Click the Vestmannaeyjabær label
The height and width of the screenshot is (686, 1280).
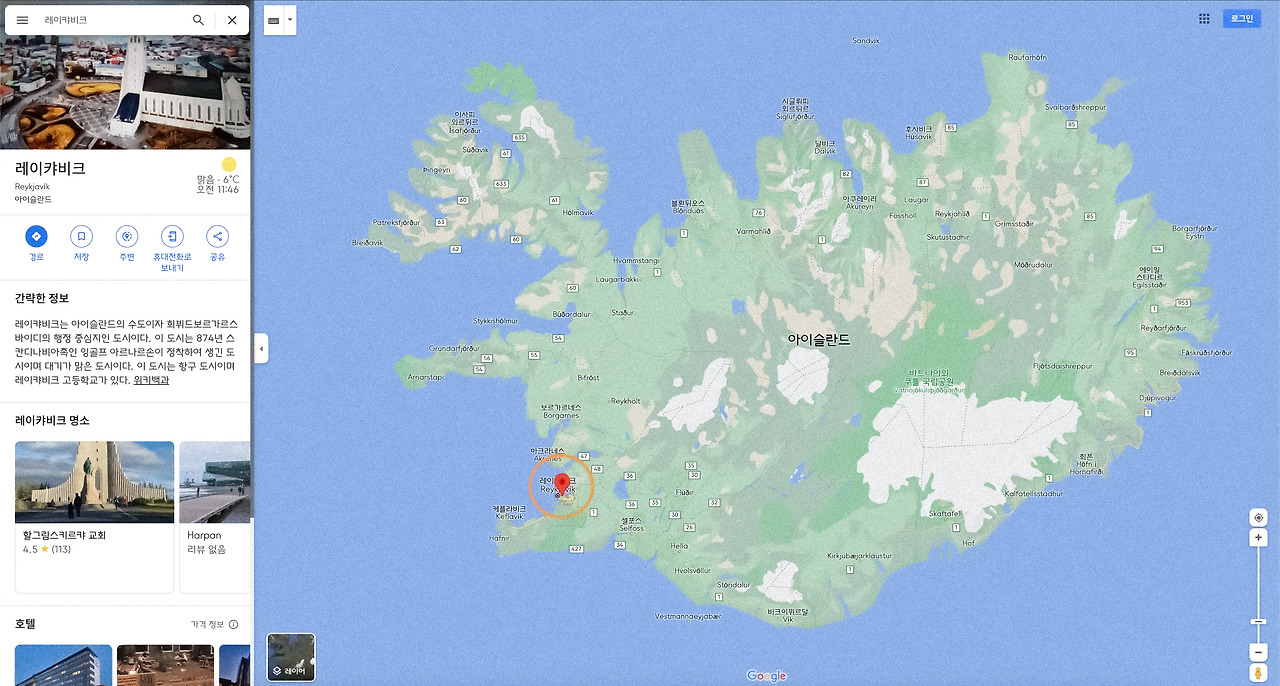[687, 617]
